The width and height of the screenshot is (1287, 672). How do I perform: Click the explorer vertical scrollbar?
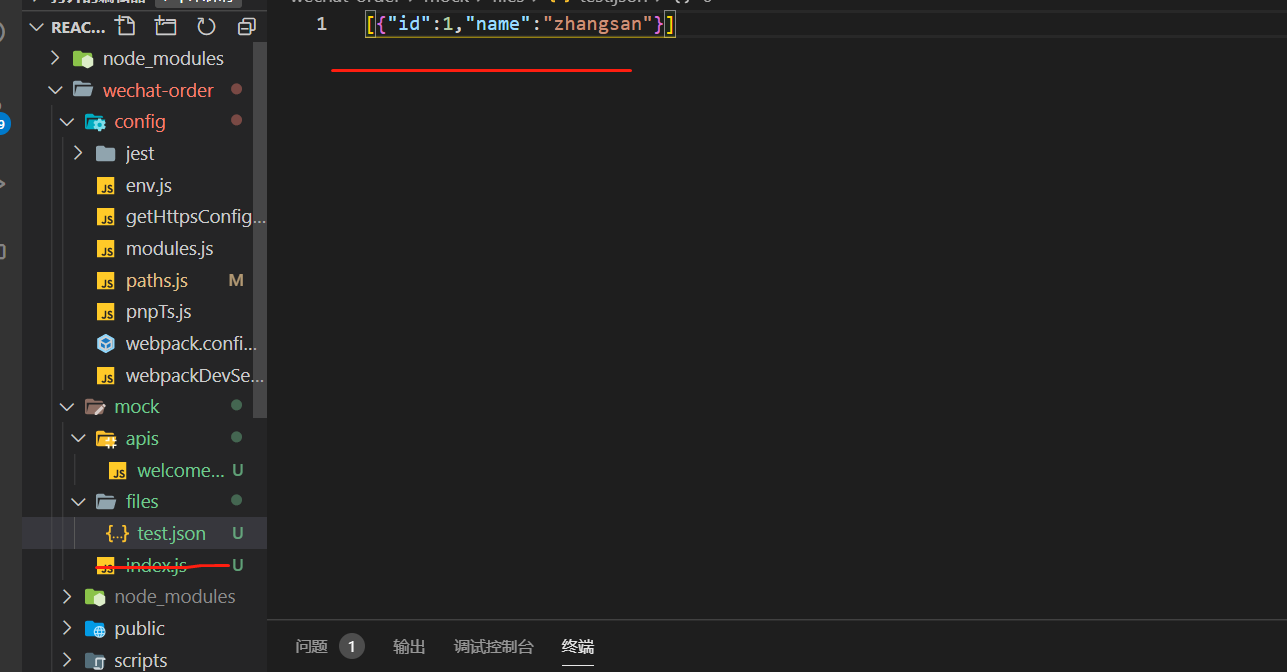click(x=260, y=230)
